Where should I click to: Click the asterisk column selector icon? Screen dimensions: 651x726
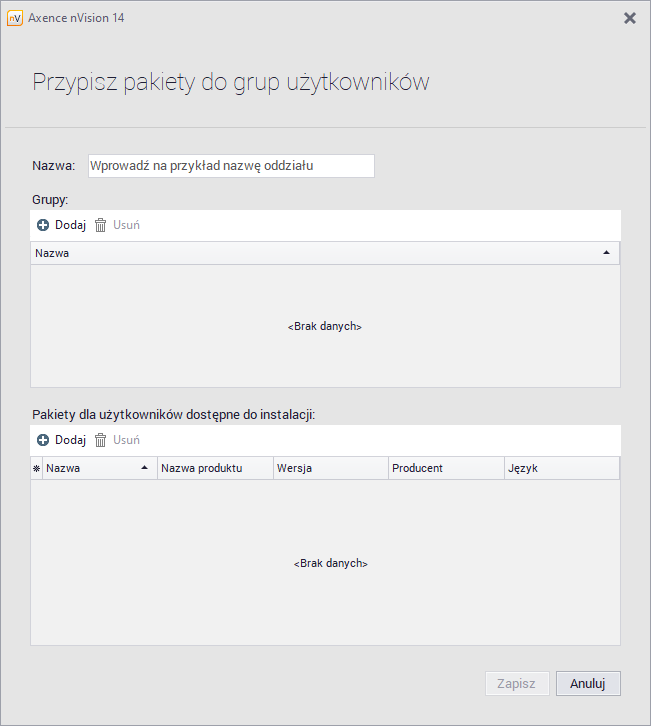(37, 468)
